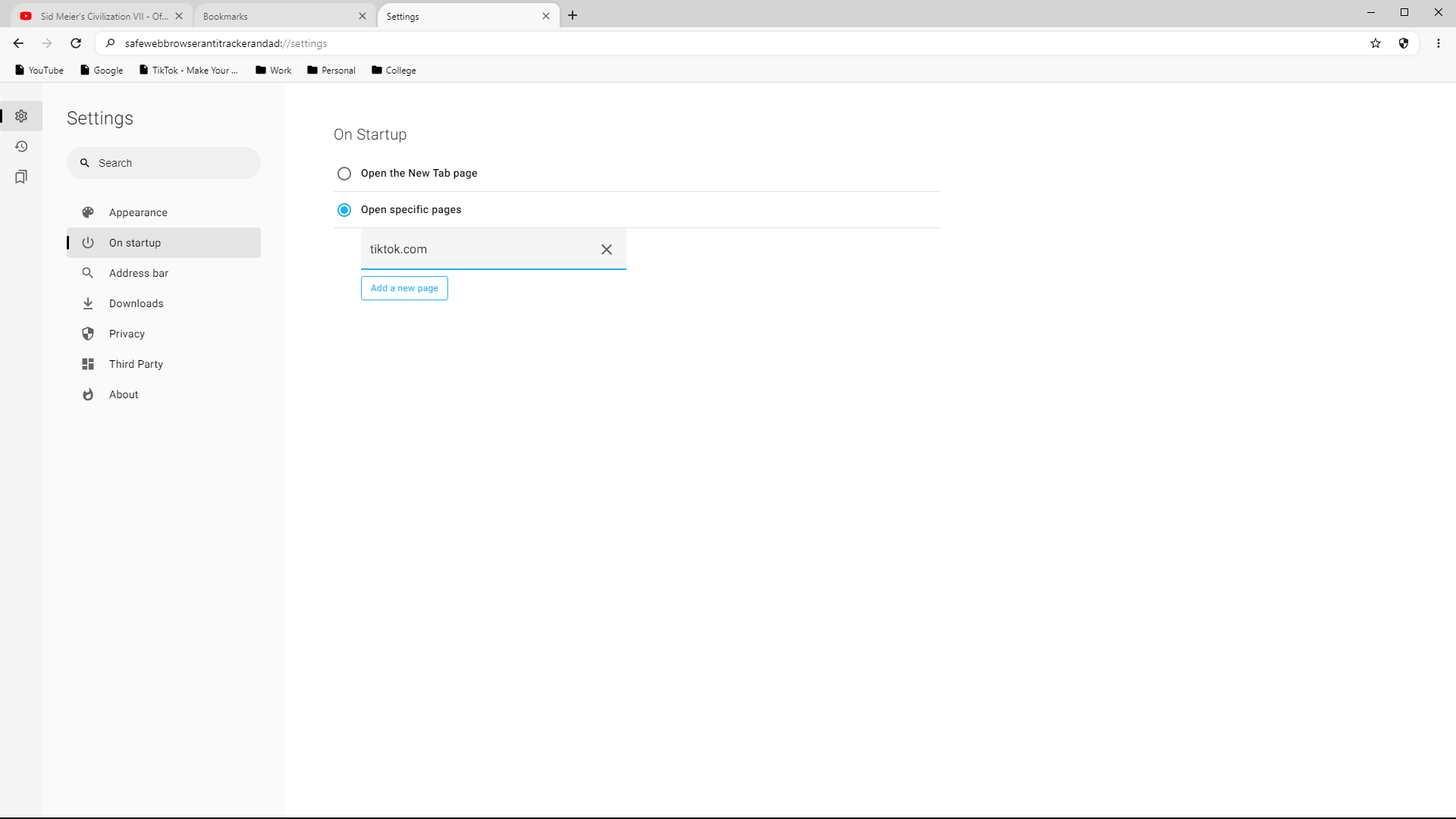Open the Privacy settings section
The width and height of the screenshot is (1456, 819).
(127, 334)
